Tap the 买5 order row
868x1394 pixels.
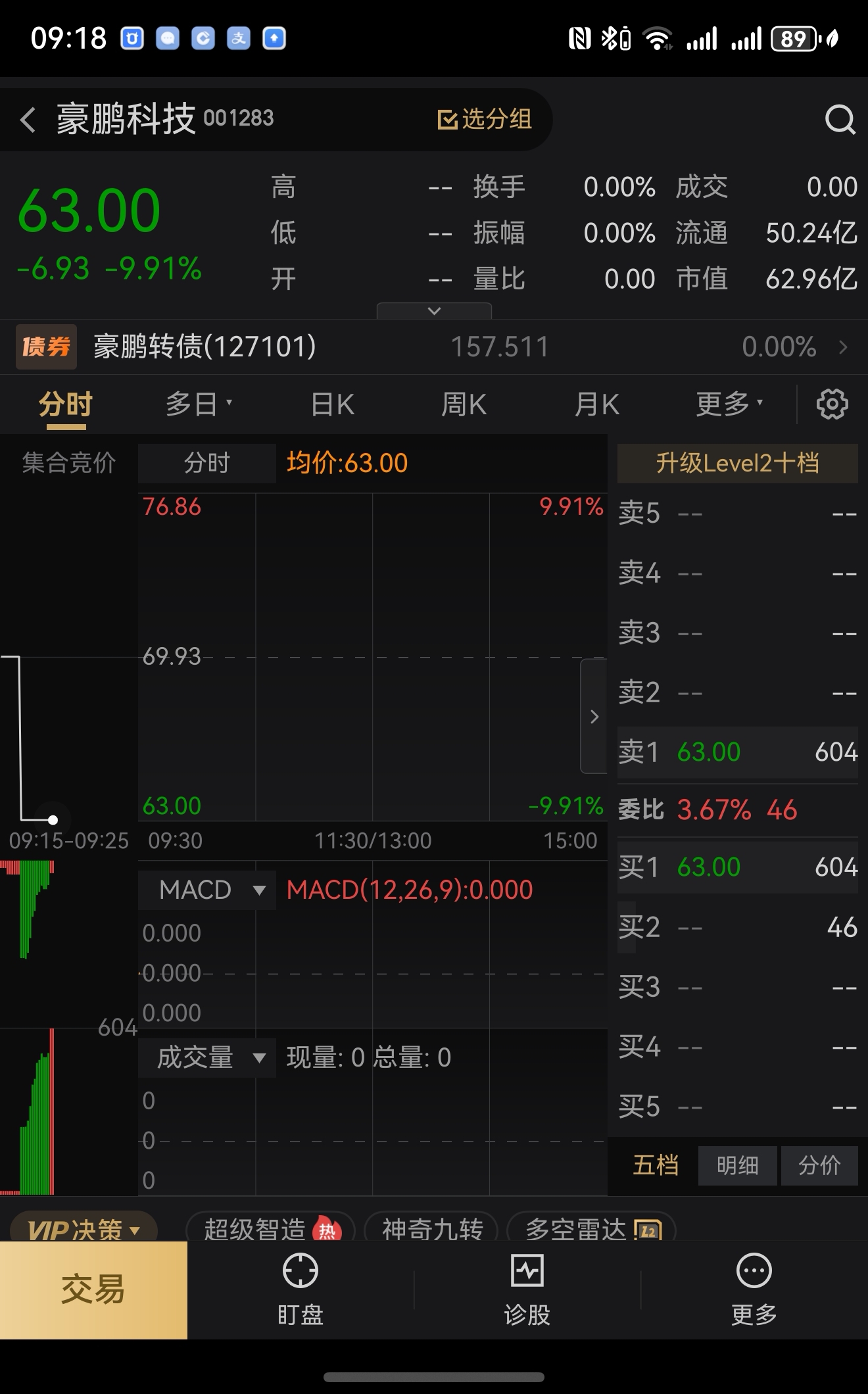click(x=737, y=1106)
